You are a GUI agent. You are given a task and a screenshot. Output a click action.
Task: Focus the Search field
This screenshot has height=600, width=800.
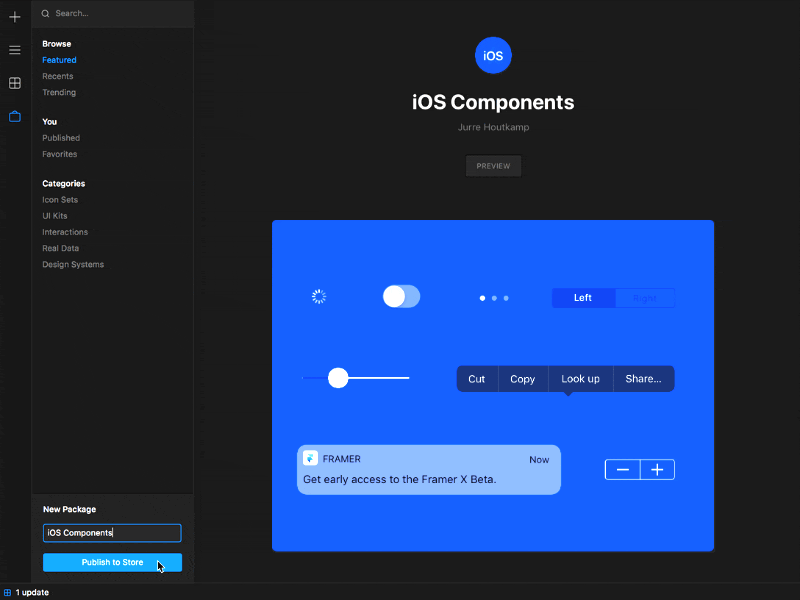(x=113, y=13)
